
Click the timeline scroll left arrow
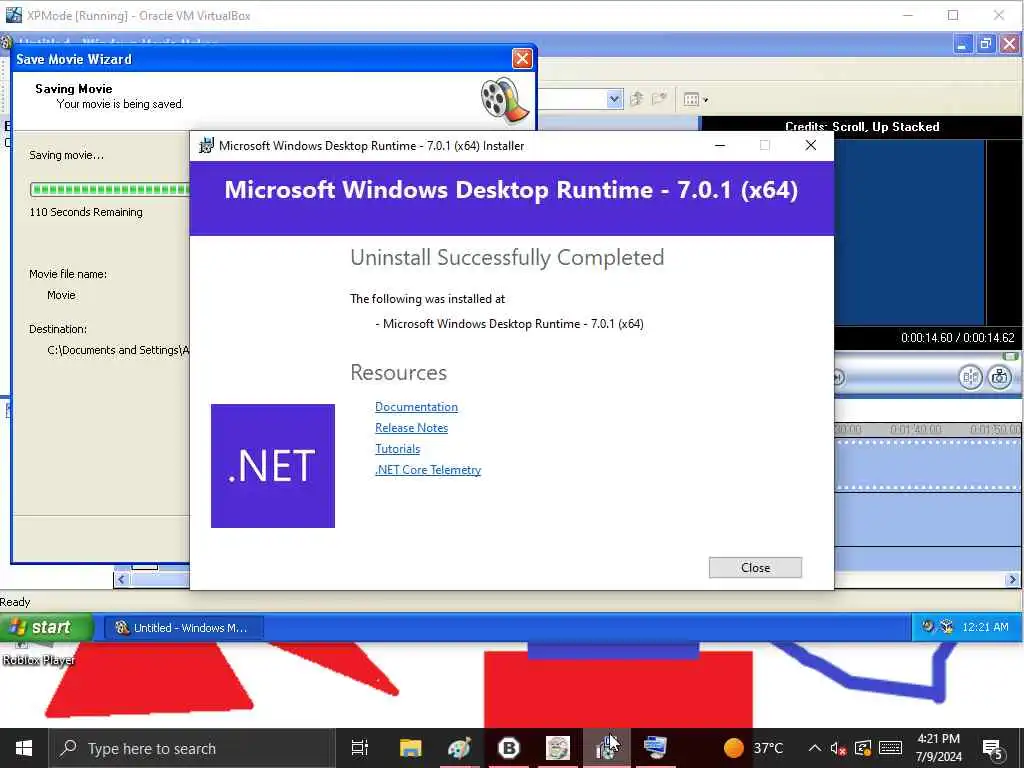click(121, 579)
